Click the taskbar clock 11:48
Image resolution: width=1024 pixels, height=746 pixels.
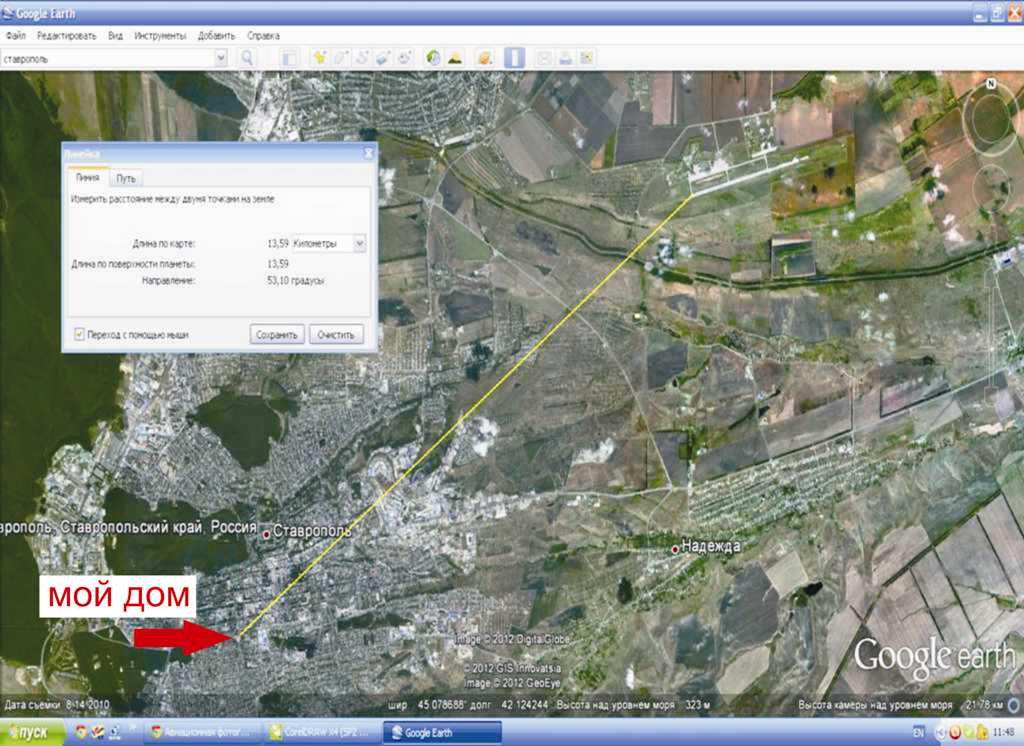pos(1004,732)
